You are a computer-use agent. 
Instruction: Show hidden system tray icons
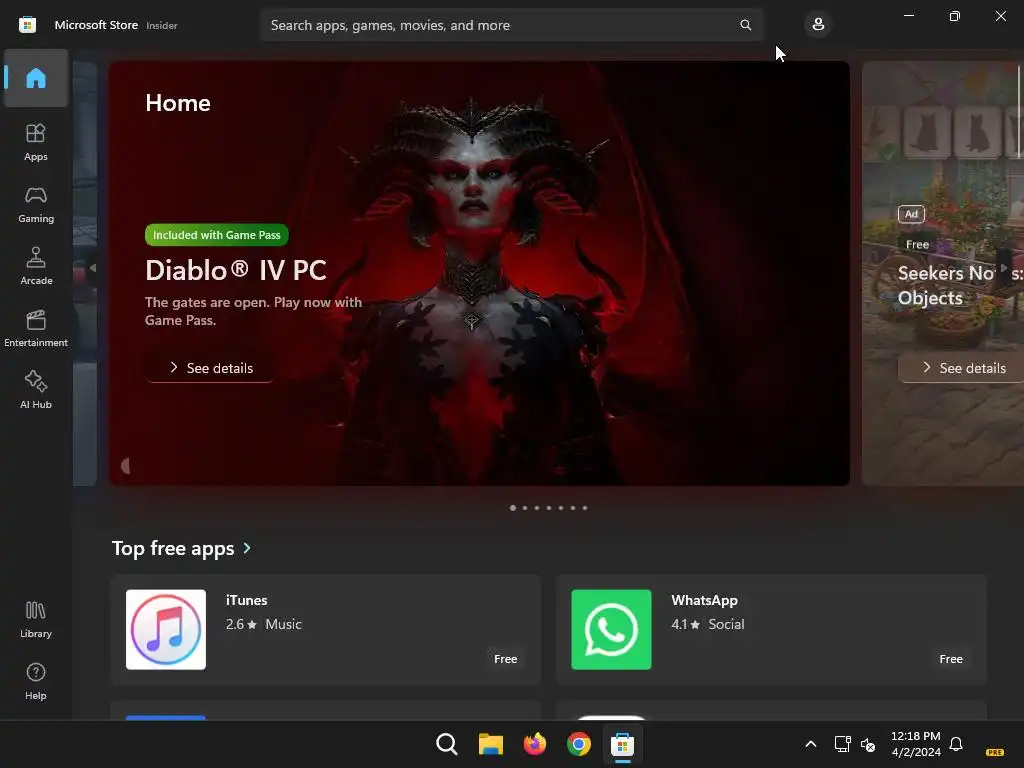(810, 744)
